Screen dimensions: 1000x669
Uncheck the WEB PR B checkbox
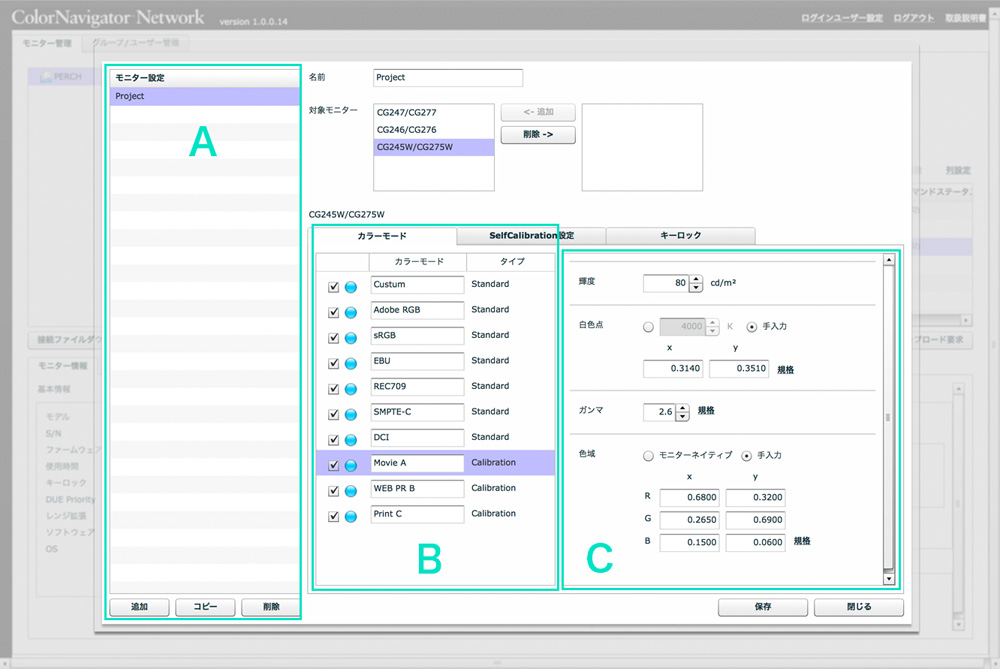pos(334,491)
